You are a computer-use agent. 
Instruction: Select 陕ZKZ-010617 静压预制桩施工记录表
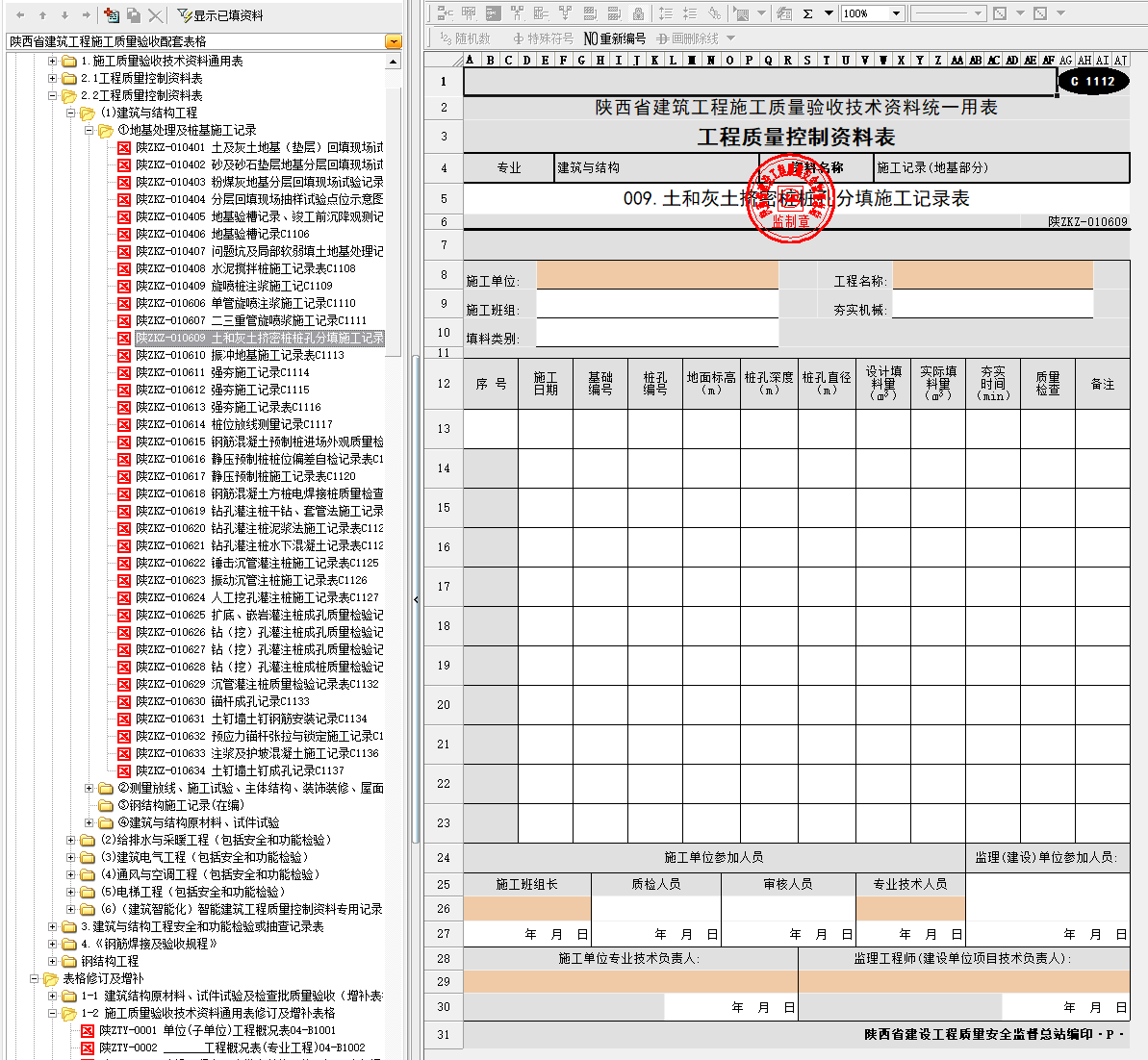pyautogui.click(x=246, y=476)
